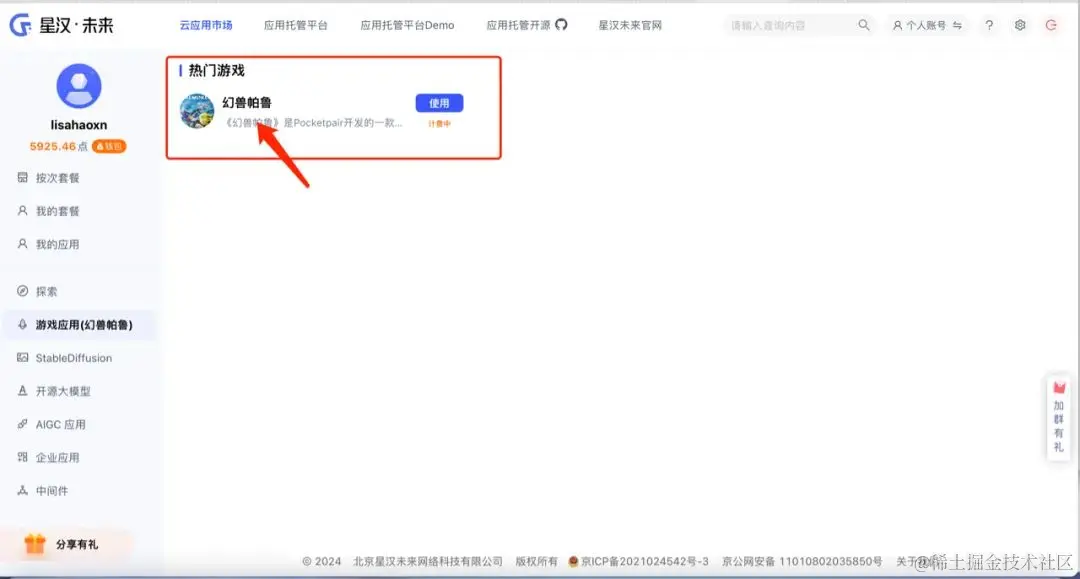Open the help question mark icon

(989, 25)
